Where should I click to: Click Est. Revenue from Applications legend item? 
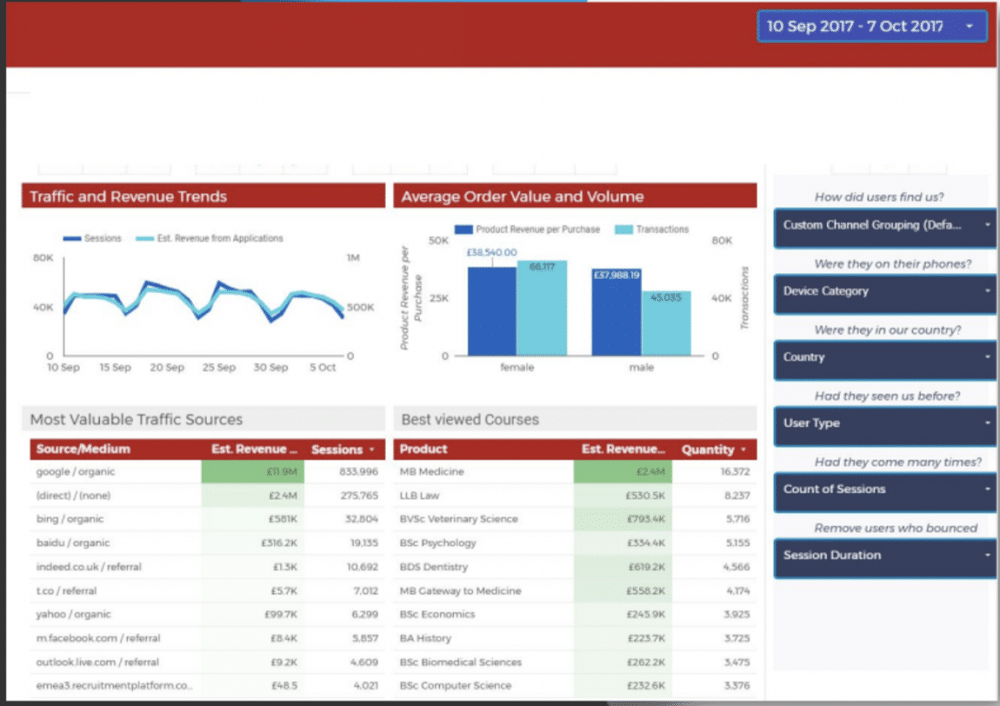(x=220, y=239)
